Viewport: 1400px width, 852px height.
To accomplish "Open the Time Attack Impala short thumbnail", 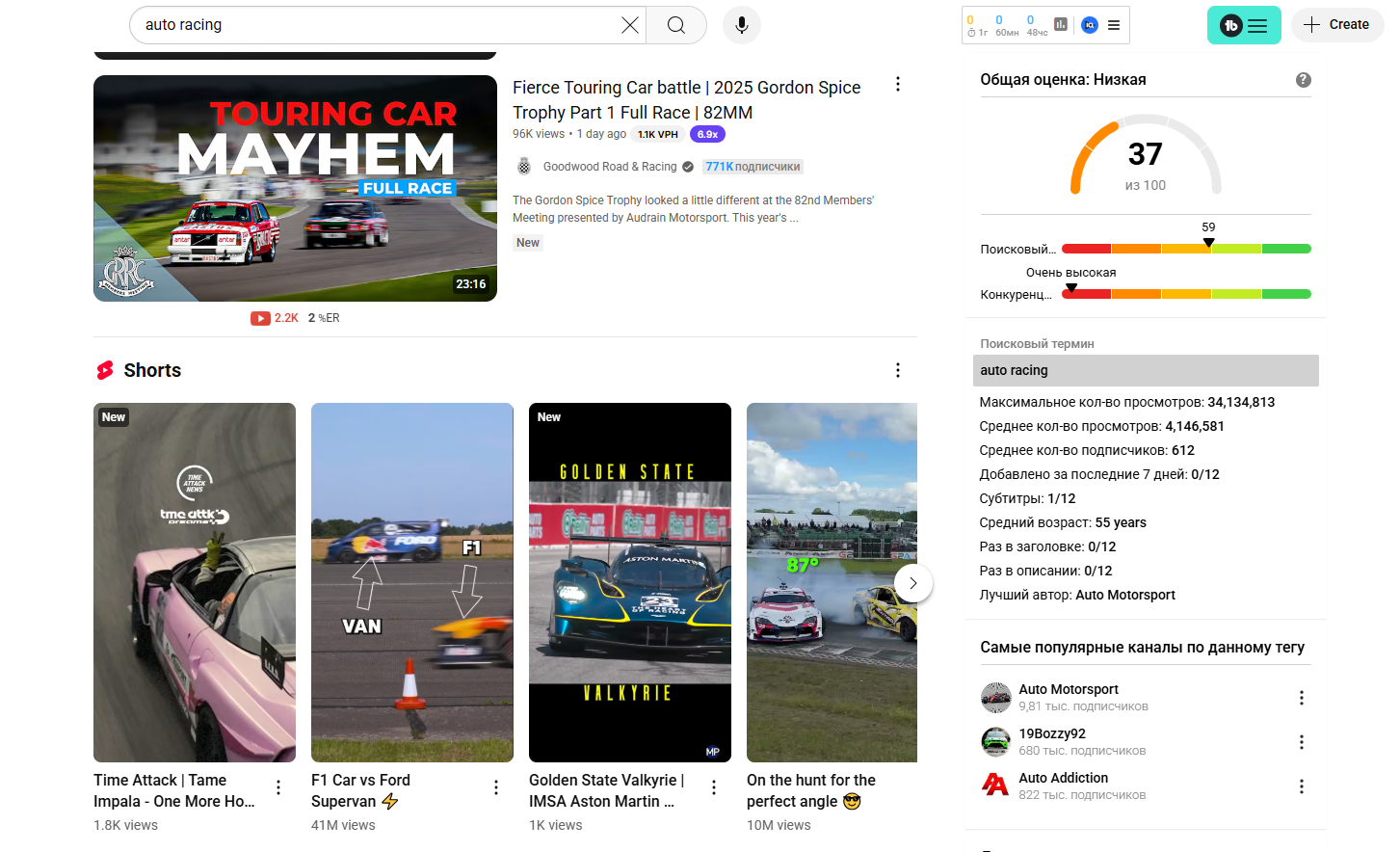I will pyautogui.click(x=195, y=582).
